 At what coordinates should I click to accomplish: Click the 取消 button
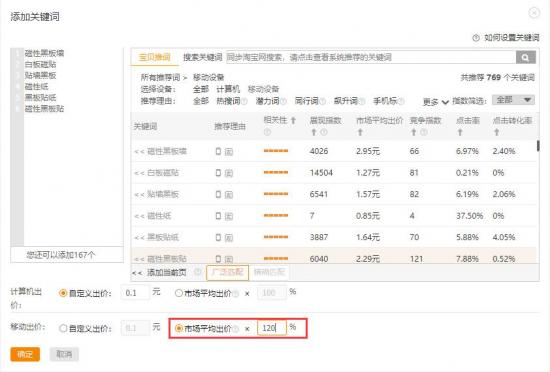(64, 354)
